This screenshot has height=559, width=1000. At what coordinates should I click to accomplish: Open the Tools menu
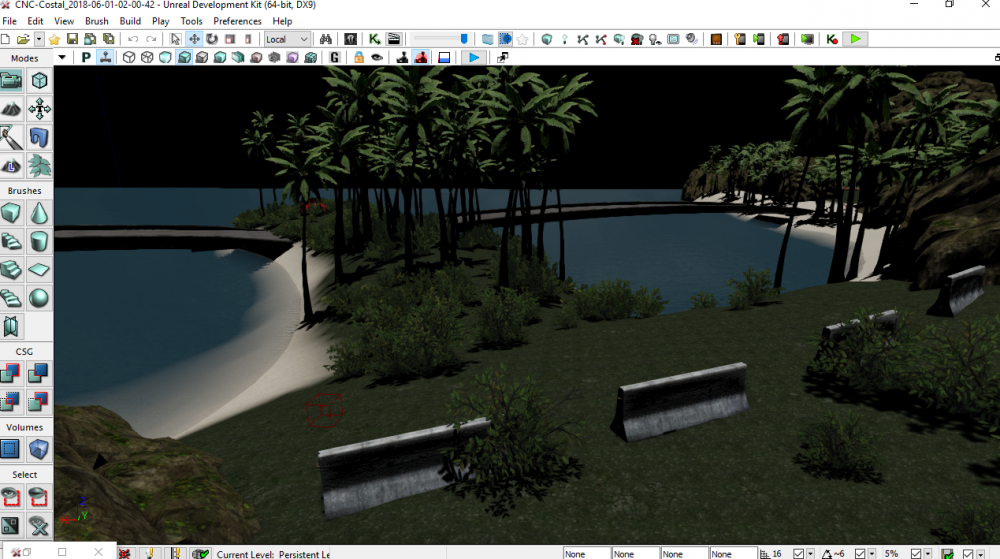(191, 21)
